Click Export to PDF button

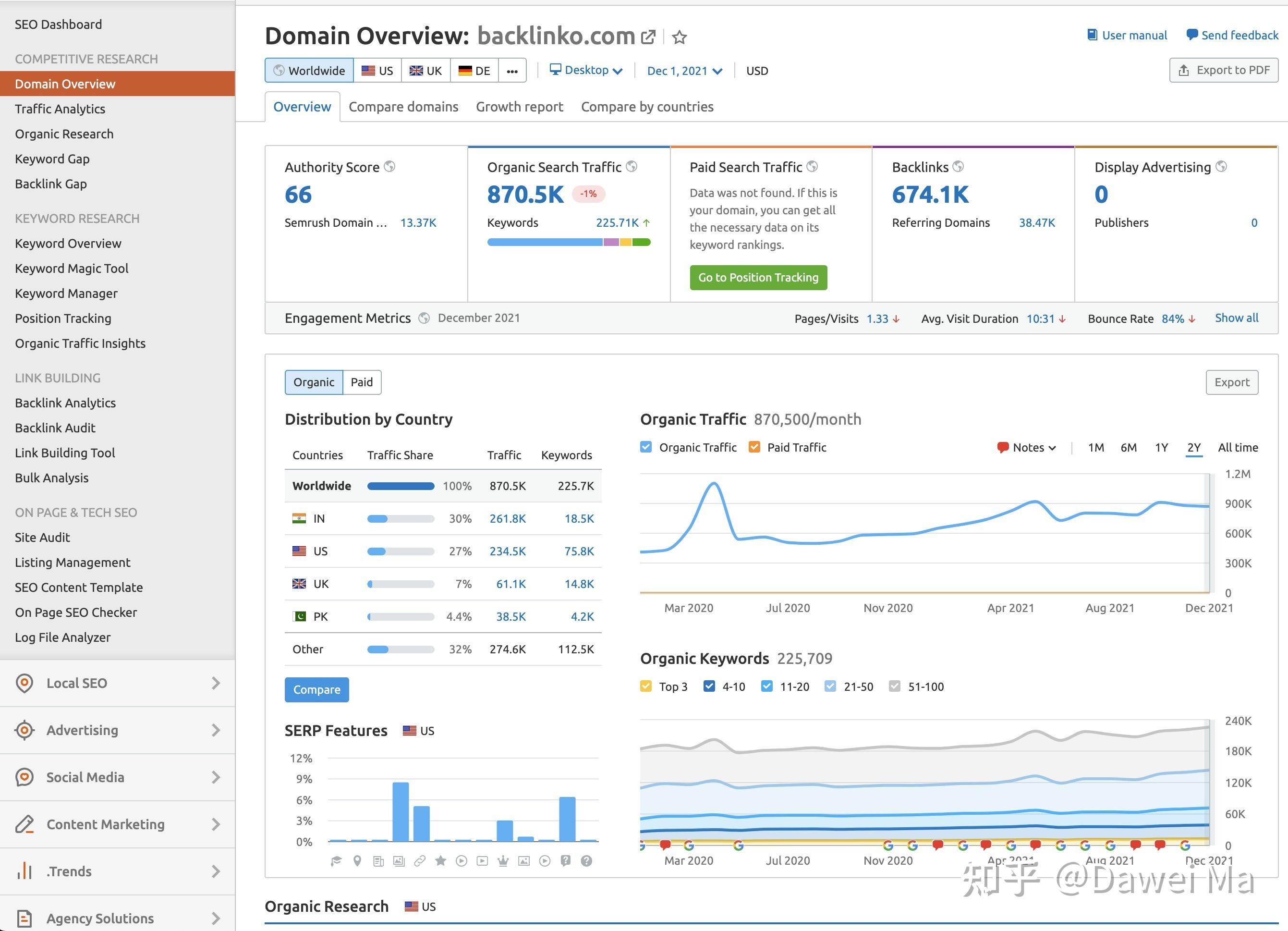pos(1224,71)
